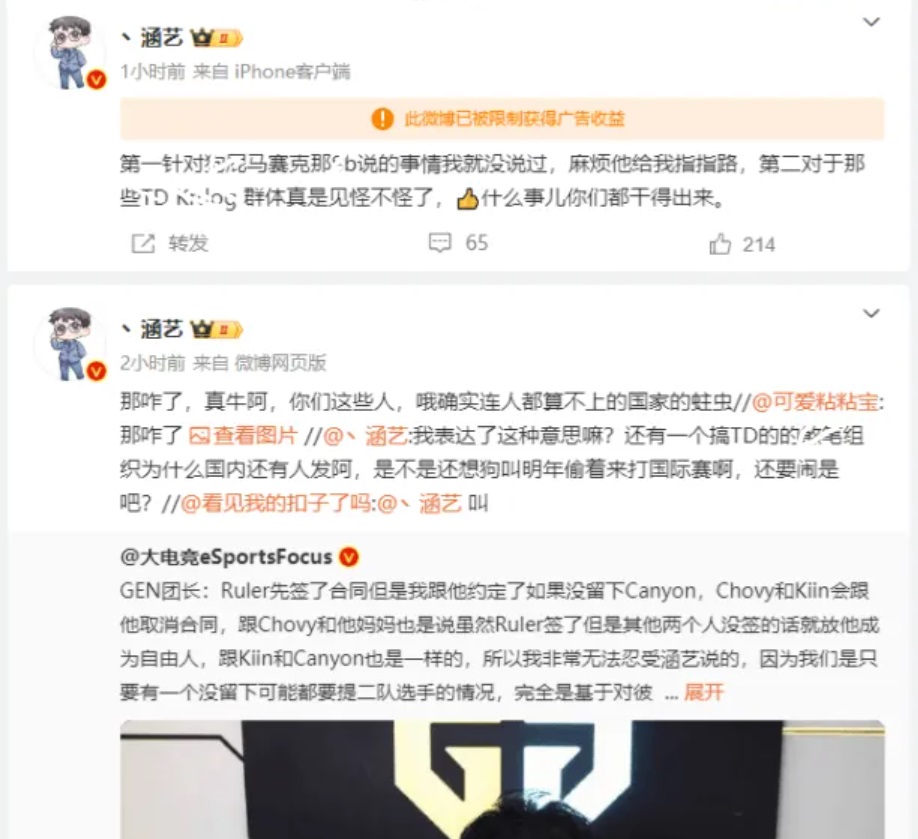Click the second post's avatar image
Screen dimensions: 918x839
[70, 344]
